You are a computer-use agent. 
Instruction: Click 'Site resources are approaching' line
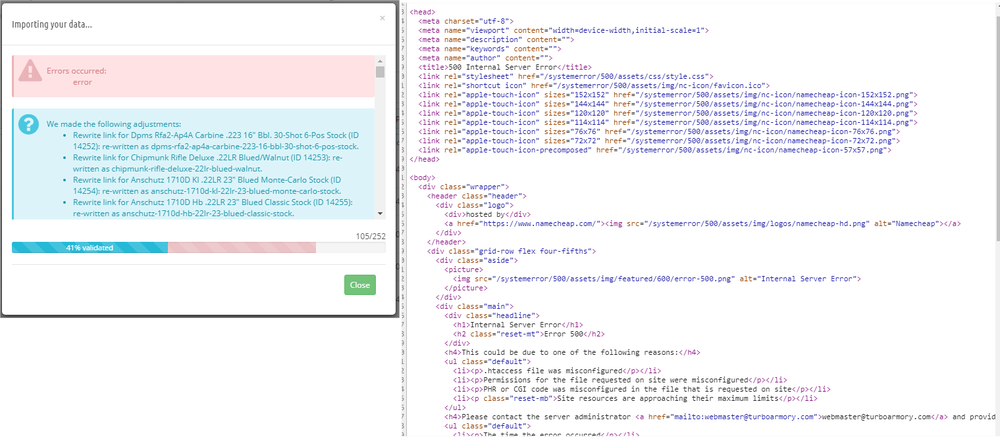[635, 398]
